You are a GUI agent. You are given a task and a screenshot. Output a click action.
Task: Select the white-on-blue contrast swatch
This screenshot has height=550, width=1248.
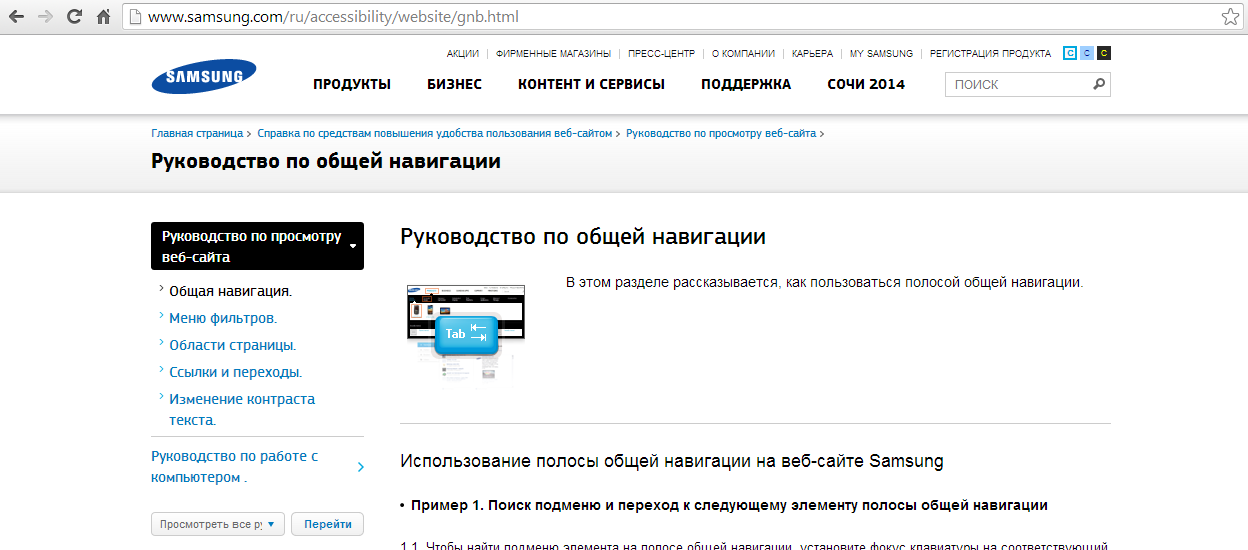coord(1070,53)
